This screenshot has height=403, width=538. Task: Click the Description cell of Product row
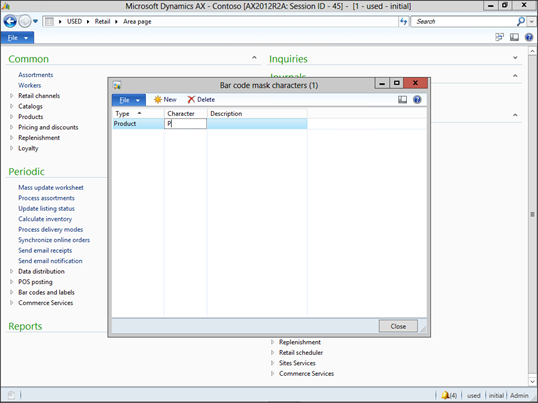pyautogui.click(x=257, y=123)
